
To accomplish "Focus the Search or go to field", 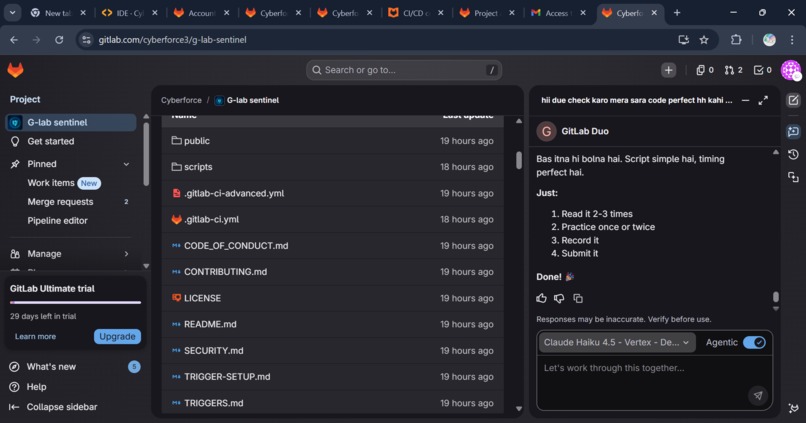I will (x=404, y=70).
